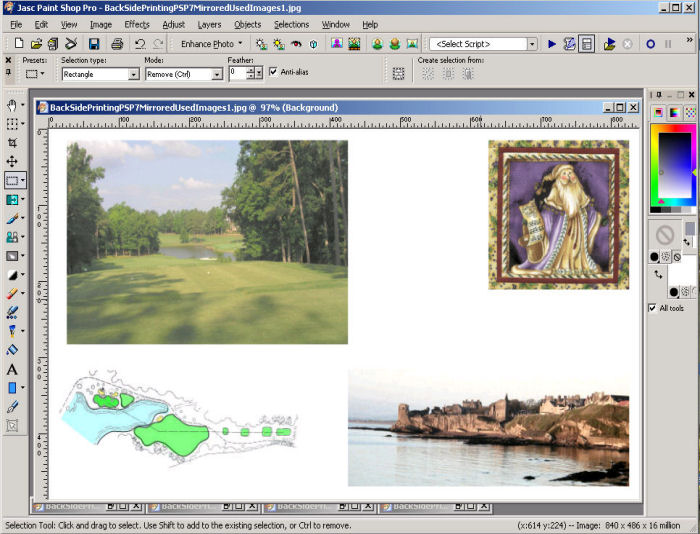
Task: Toggle the All tools checkbox
Action: coord(653,308)
